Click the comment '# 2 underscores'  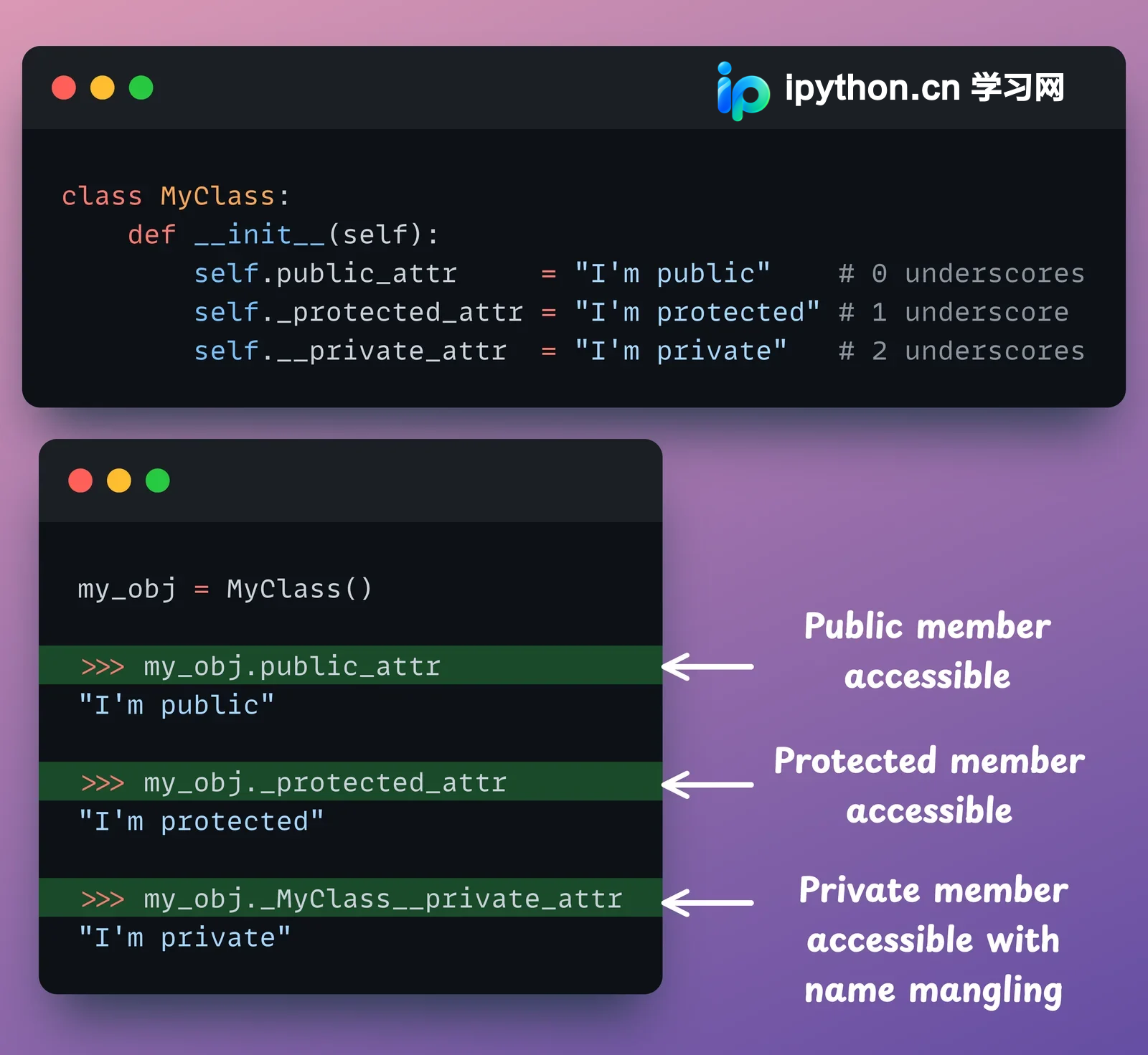[961, 351]
